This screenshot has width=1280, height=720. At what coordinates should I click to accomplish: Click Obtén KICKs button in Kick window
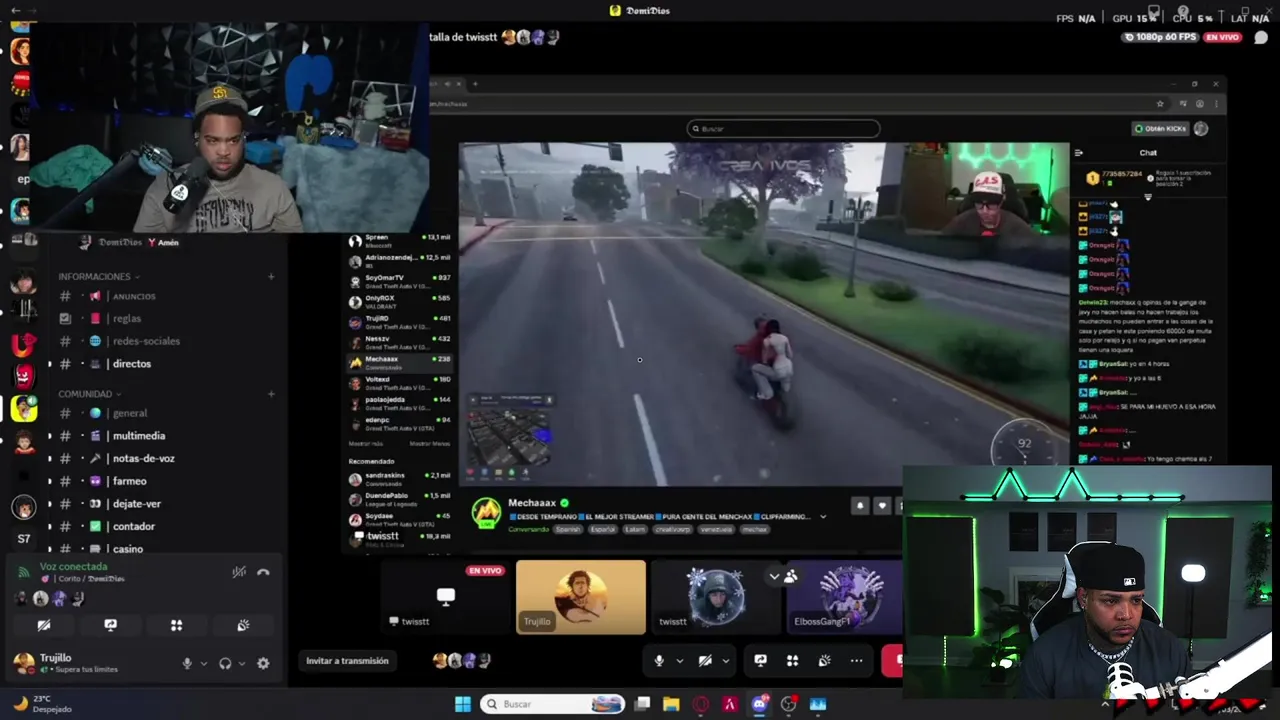point(1161,128)
